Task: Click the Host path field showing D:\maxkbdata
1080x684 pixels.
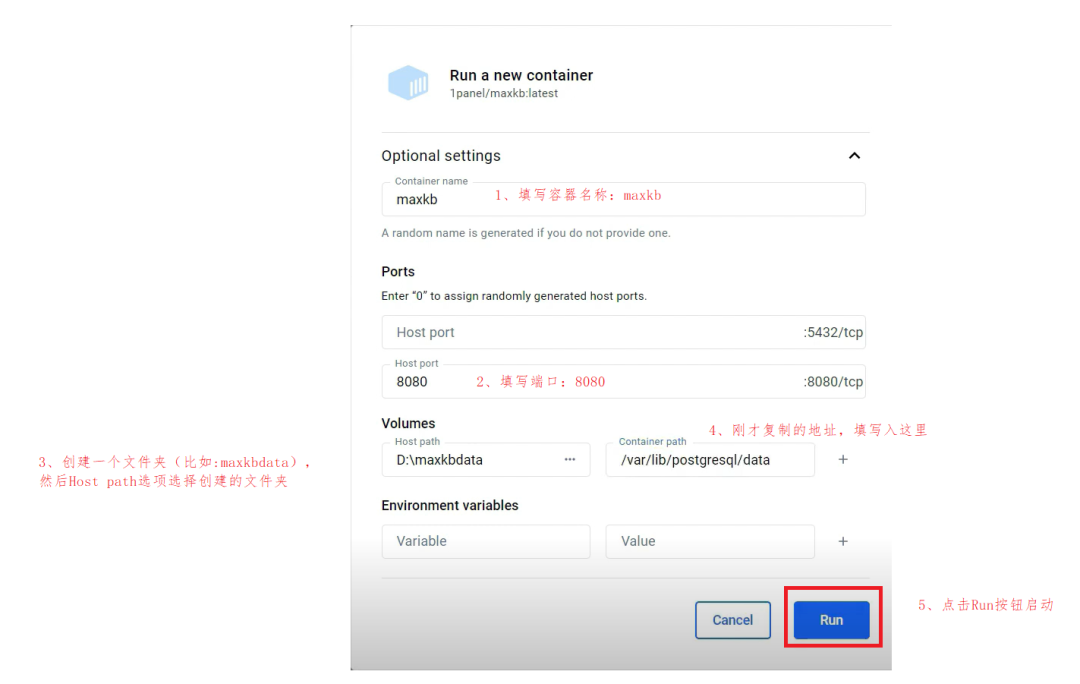Action: point(486,459)
